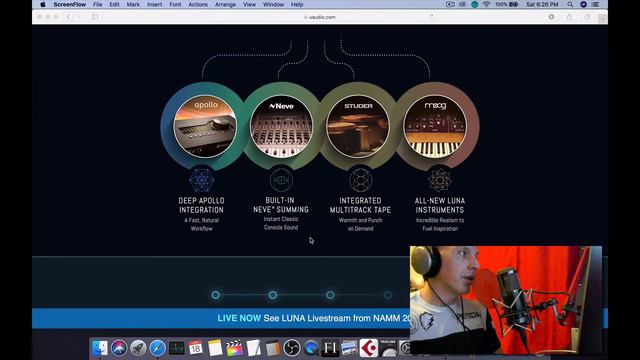Click the Built-In Neve Summing heading
Screen dimensions: 640x360
[x=281, y=205]
